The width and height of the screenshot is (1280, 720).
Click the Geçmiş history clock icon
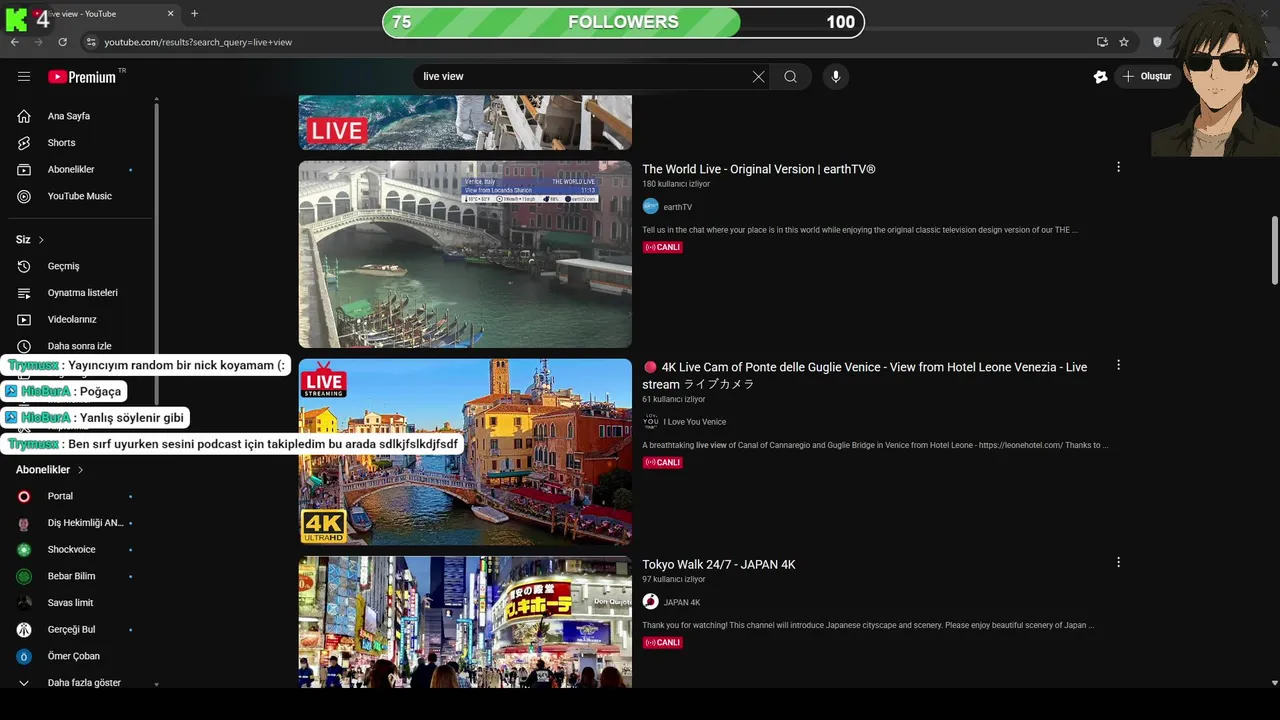pyautogui.click(x=24, y=266)
